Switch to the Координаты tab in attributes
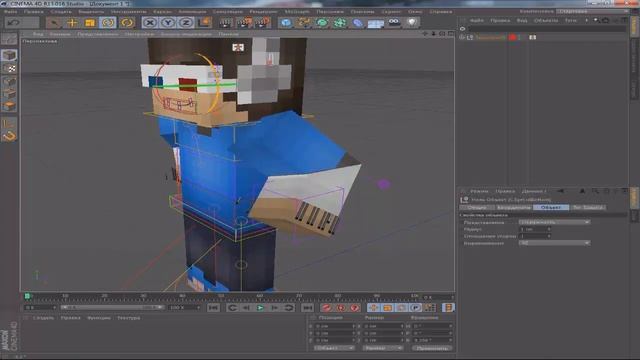Image resolution: width=640 pixels, height=360 pixels. [x=513, y=208]
